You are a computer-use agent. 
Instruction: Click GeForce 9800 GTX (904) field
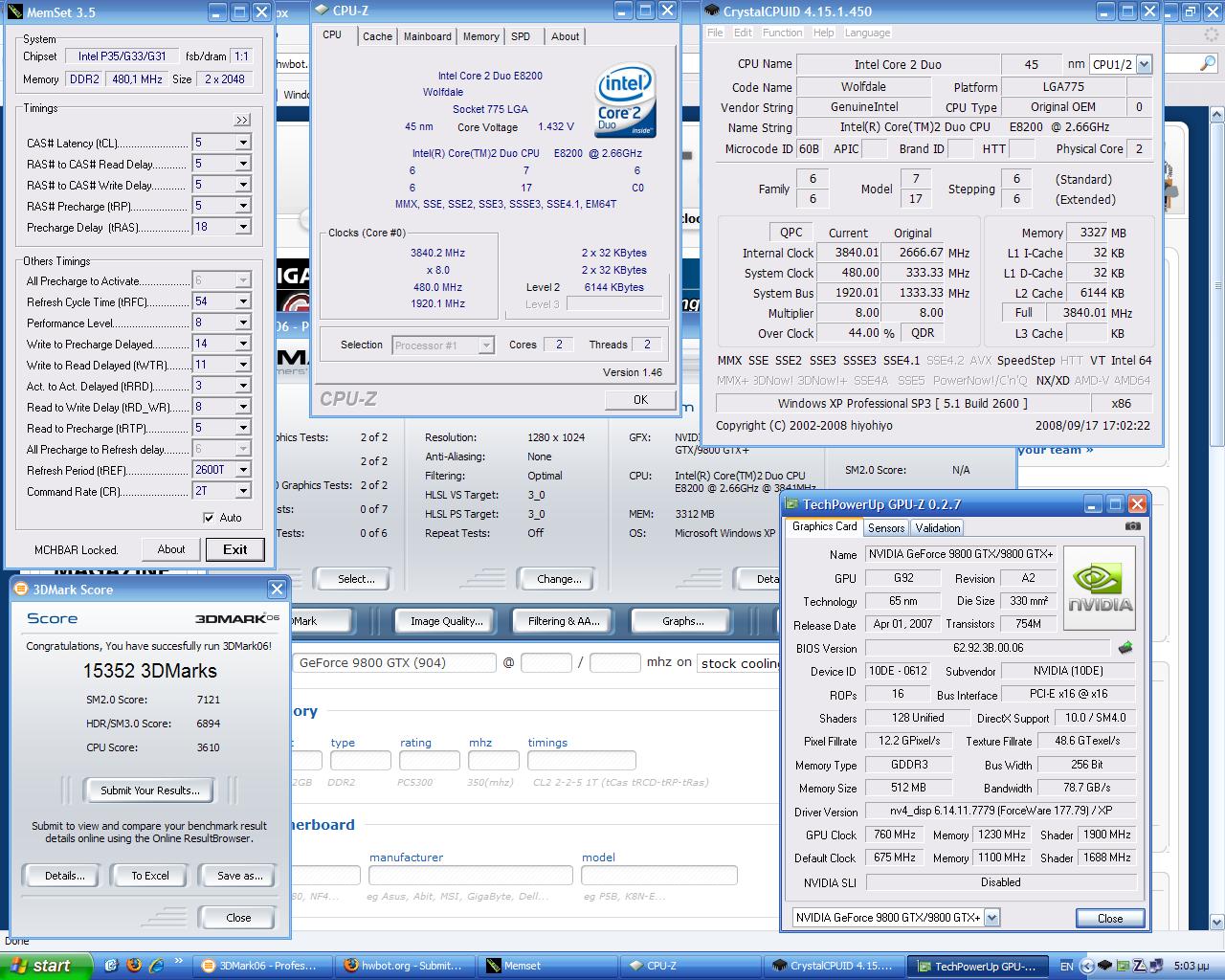click(x=394, y=662)
